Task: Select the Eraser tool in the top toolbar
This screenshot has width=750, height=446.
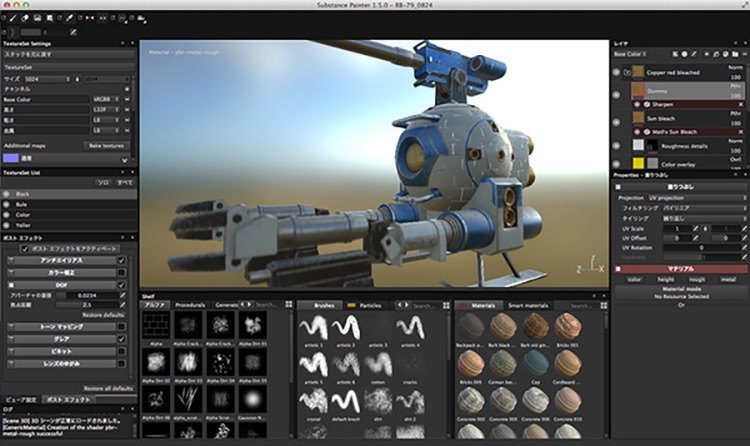Action: coord(25,18)
